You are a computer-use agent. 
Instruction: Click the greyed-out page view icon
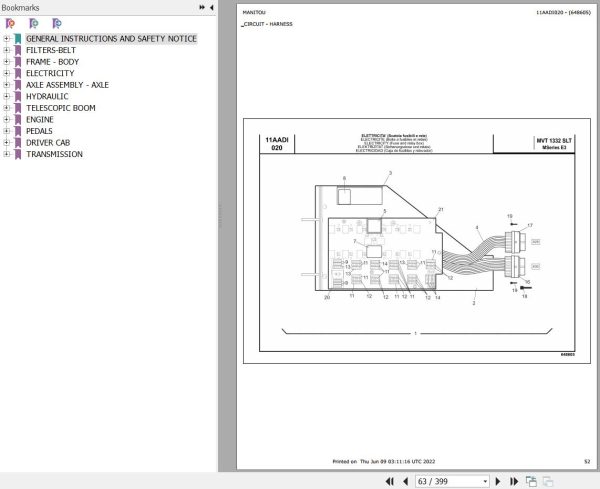(x=548, y=481)
